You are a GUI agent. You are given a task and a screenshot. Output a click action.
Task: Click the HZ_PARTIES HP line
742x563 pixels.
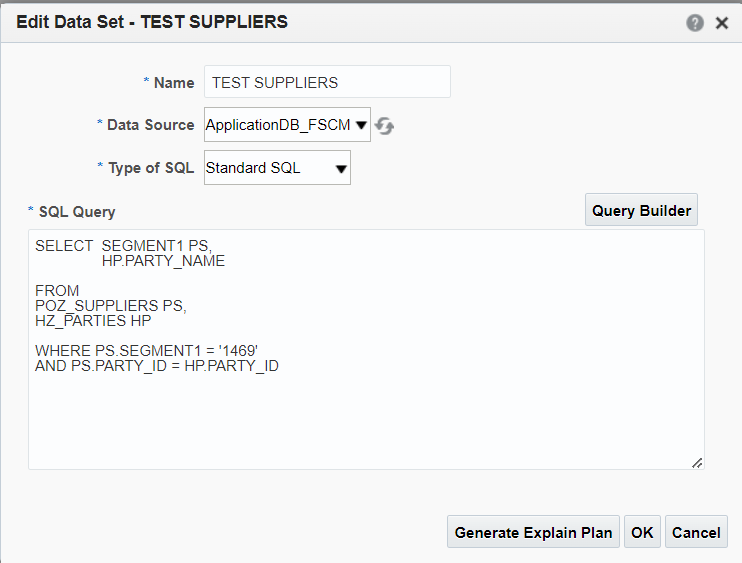(x=93, y=321)
